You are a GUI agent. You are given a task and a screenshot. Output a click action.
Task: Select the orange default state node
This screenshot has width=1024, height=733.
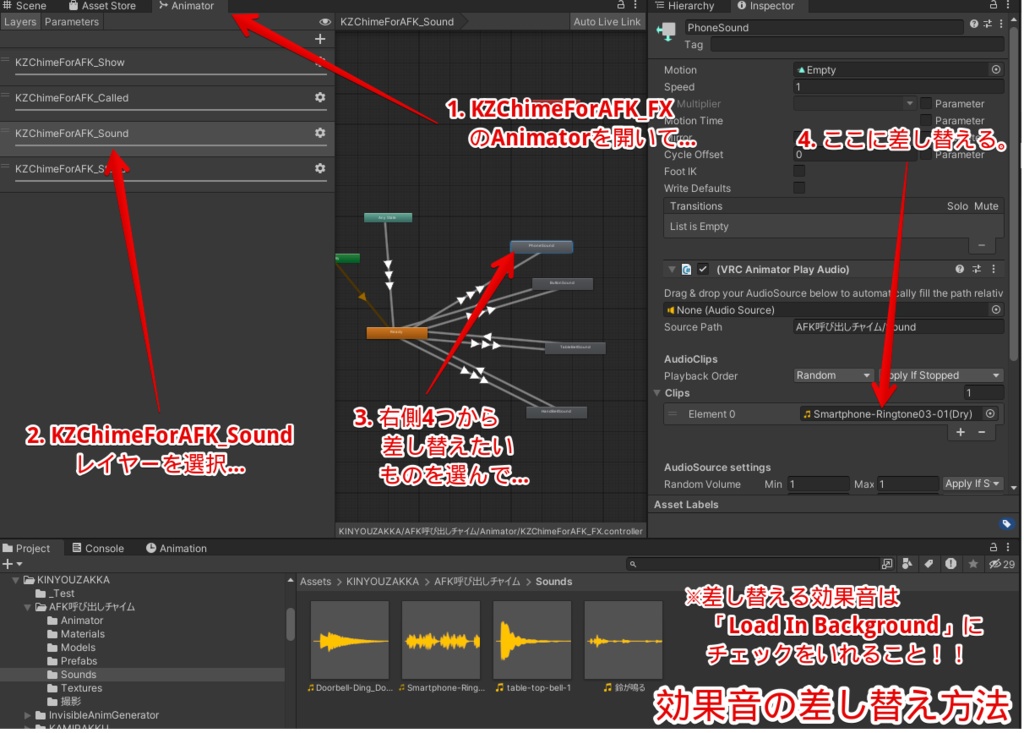[x=397, y=333]
